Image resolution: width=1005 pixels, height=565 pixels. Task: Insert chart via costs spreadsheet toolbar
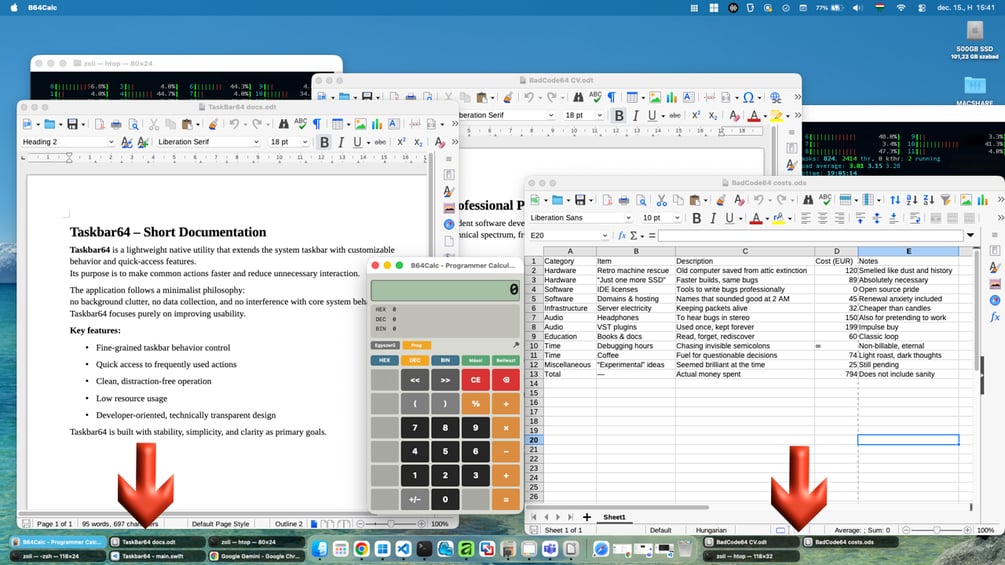point(983,200)
